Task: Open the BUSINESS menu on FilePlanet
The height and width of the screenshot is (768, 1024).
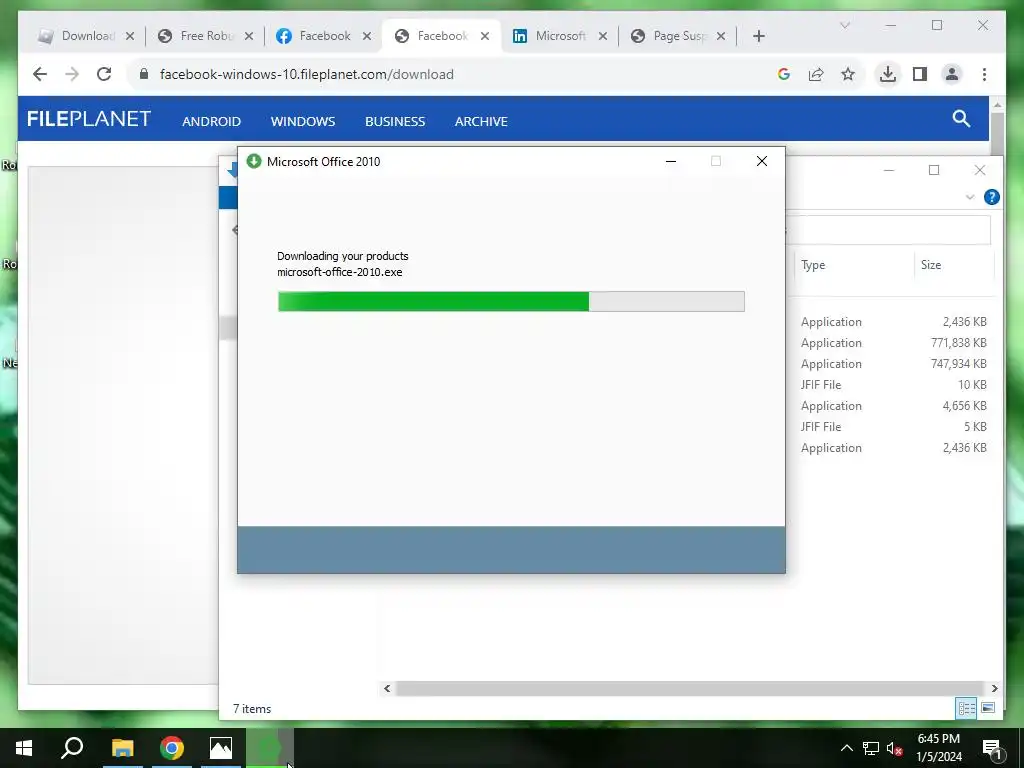Action: tap(395, 121)
